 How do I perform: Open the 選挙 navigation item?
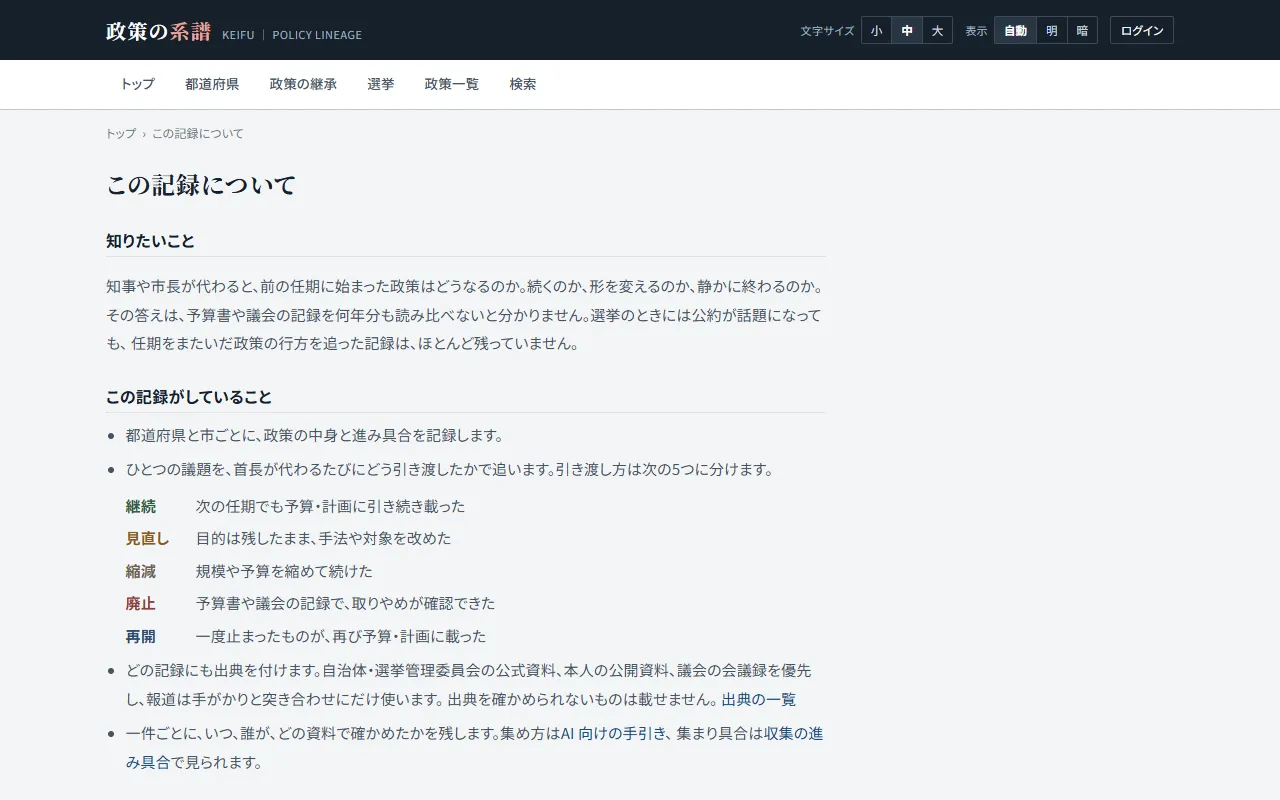[x=381, y=84]
